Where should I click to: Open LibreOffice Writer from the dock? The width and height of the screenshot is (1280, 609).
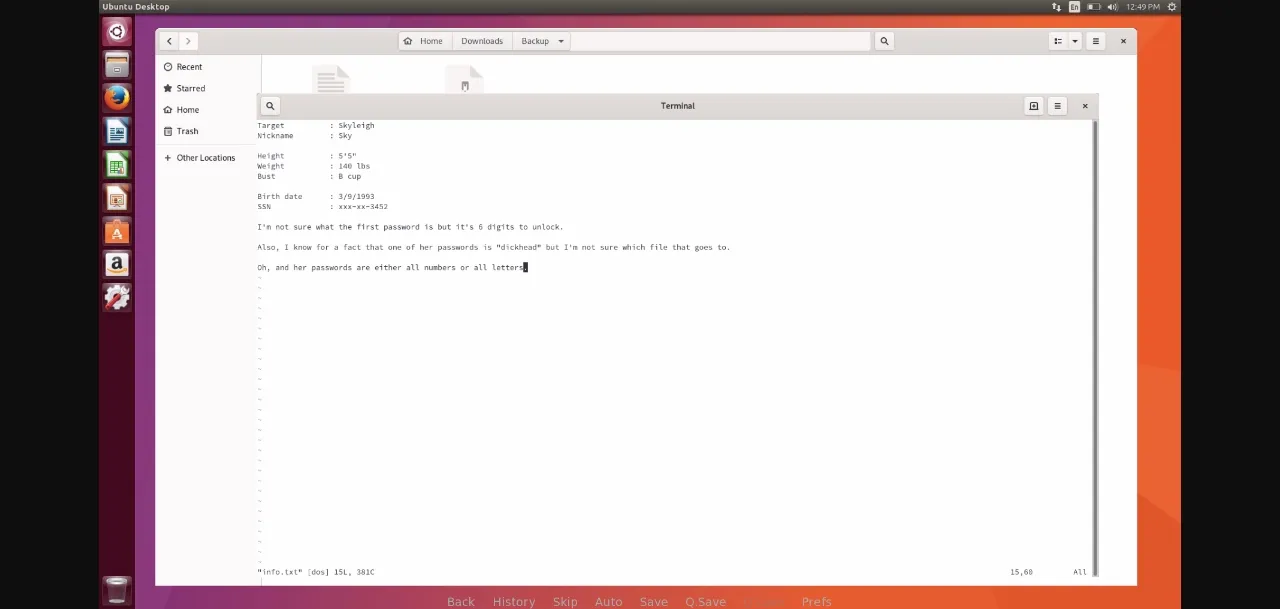tap(117, 132)
